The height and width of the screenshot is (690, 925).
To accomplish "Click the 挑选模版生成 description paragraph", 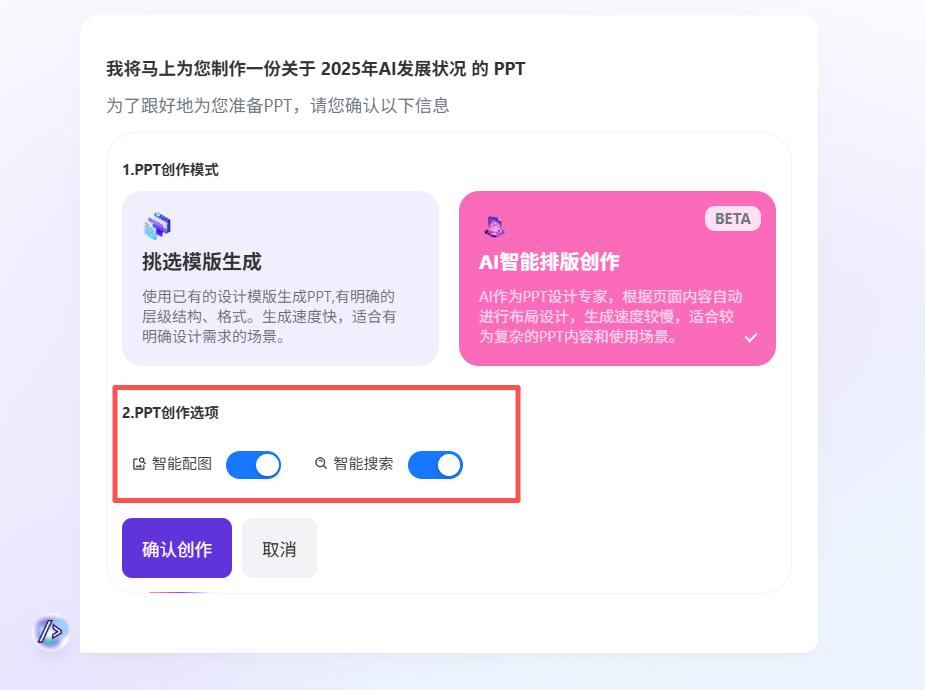I will [269, 316].
